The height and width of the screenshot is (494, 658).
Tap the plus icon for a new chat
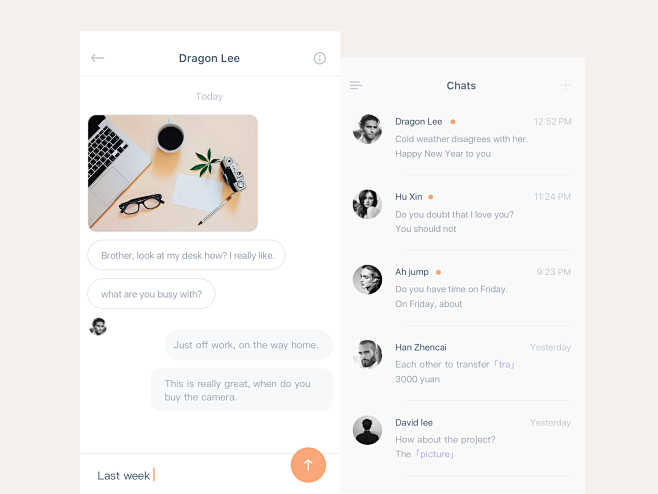click(x=565, y=86)
